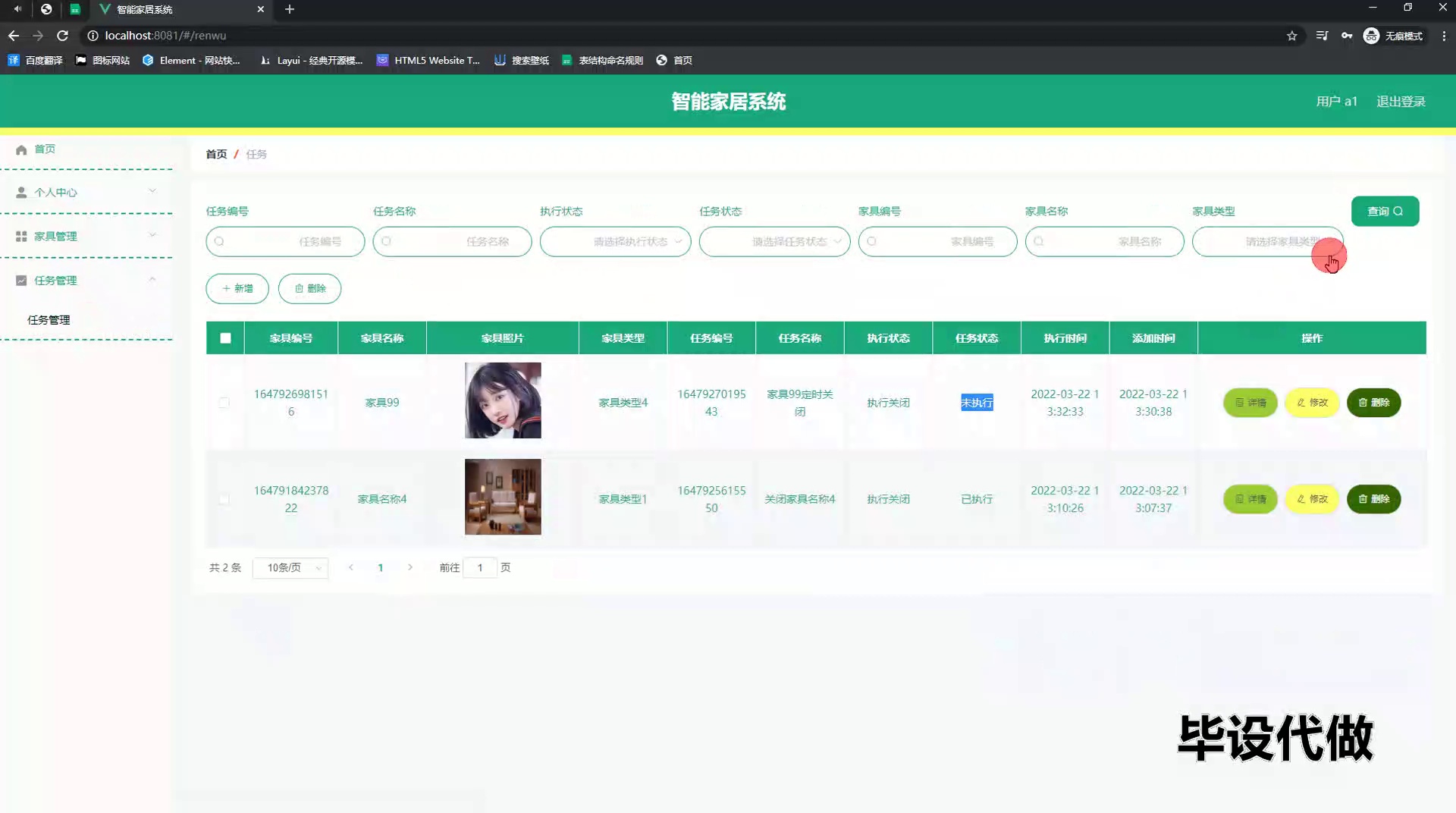The height and width of the screenshot is (813, 1456).
Task: Click the grid icon beside 家具管理
Action: click(x=21, y=237)
